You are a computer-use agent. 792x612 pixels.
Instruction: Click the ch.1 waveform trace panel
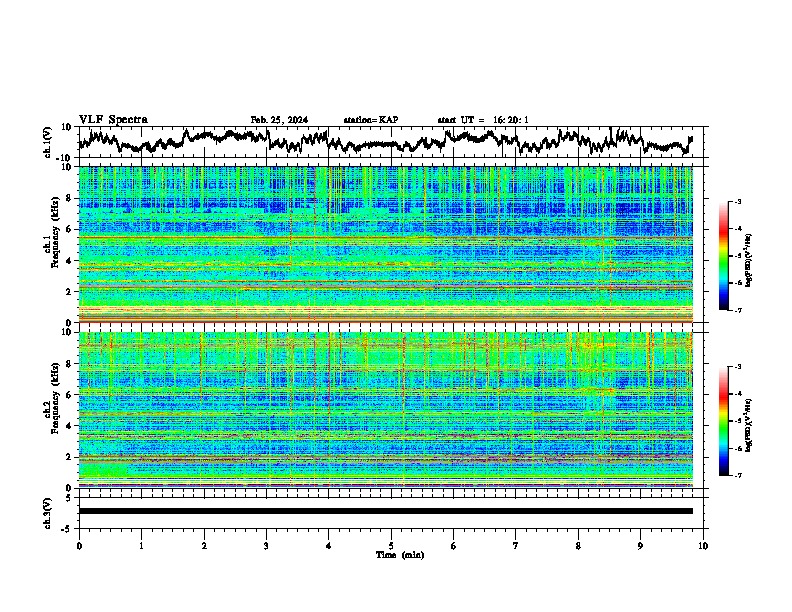click(x=391, y=142)
